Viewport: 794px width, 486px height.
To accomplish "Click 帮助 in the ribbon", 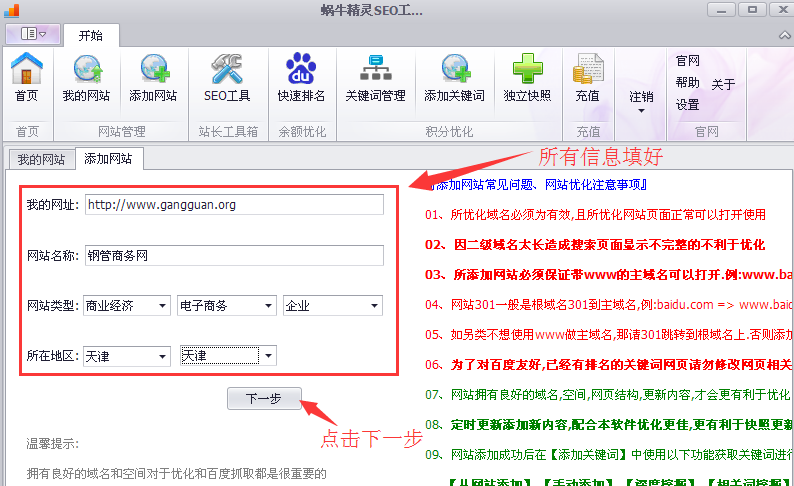I will click(x=687, y=83).
